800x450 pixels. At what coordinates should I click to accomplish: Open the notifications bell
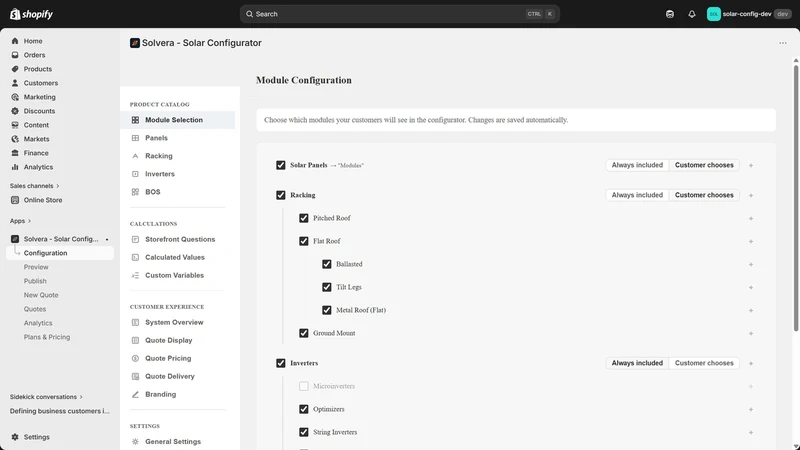click(x=692, y=14)
